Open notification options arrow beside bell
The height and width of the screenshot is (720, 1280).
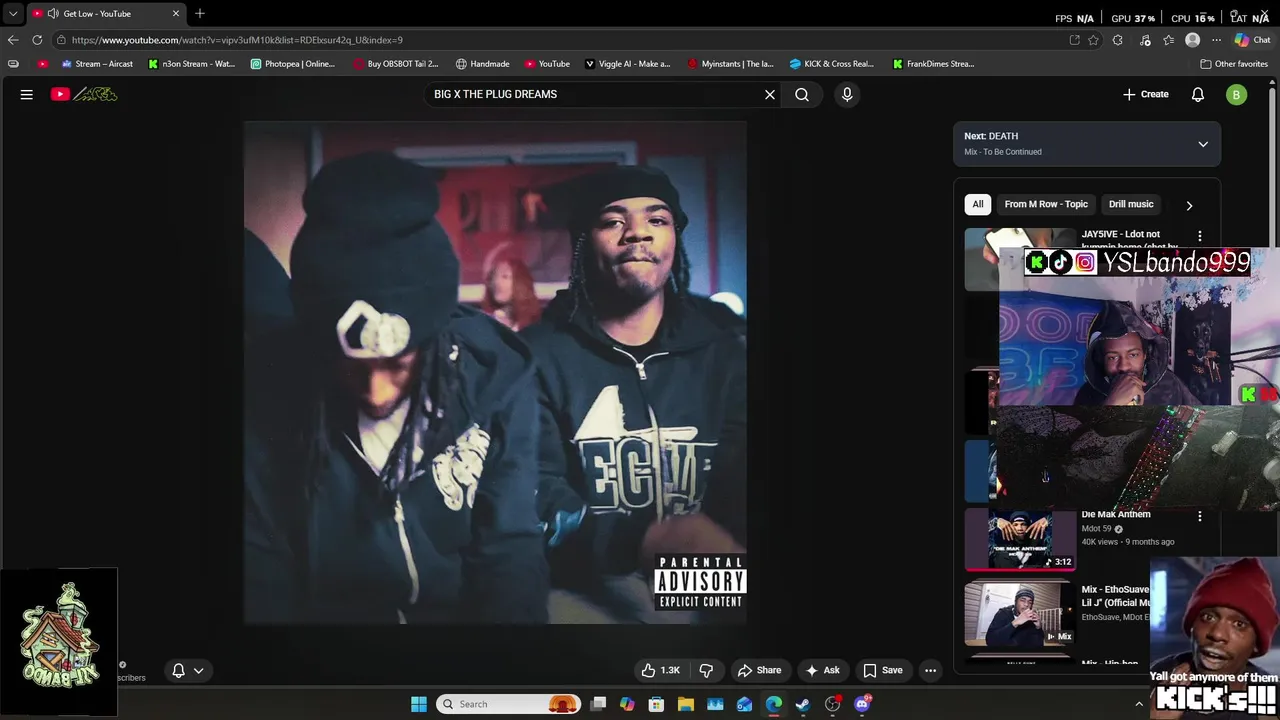[198, 670]
